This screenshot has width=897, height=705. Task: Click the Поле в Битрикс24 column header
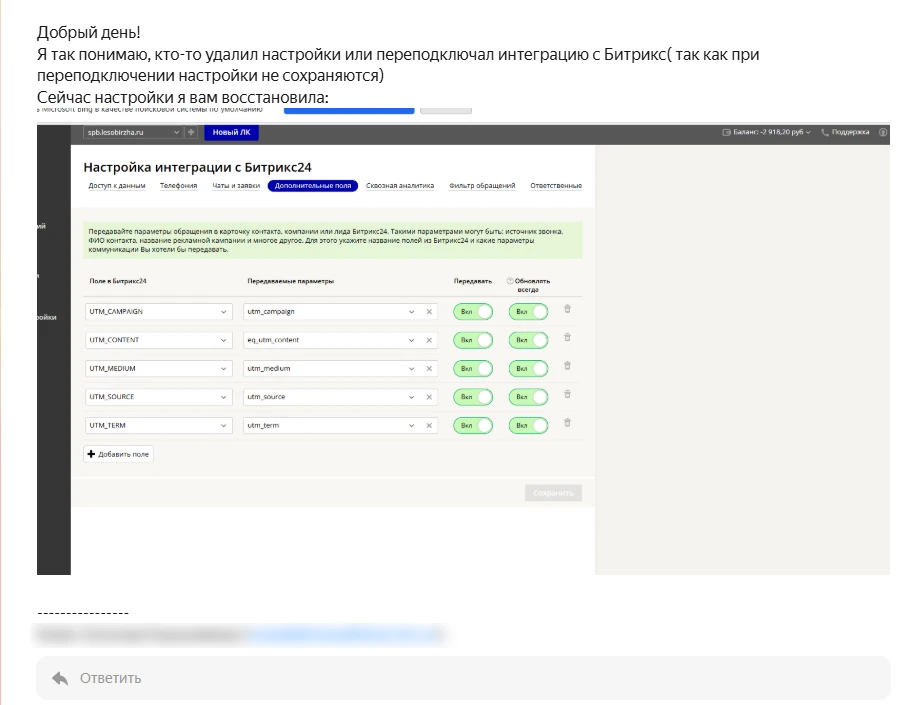118,281
